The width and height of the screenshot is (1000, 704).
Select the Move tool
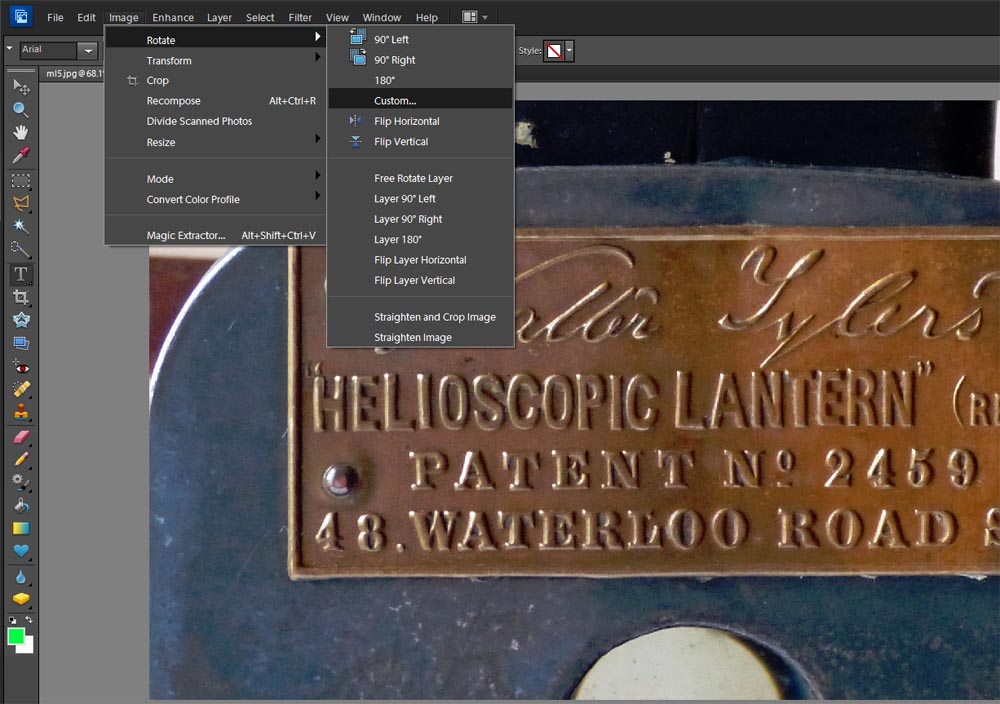[21, 86]
